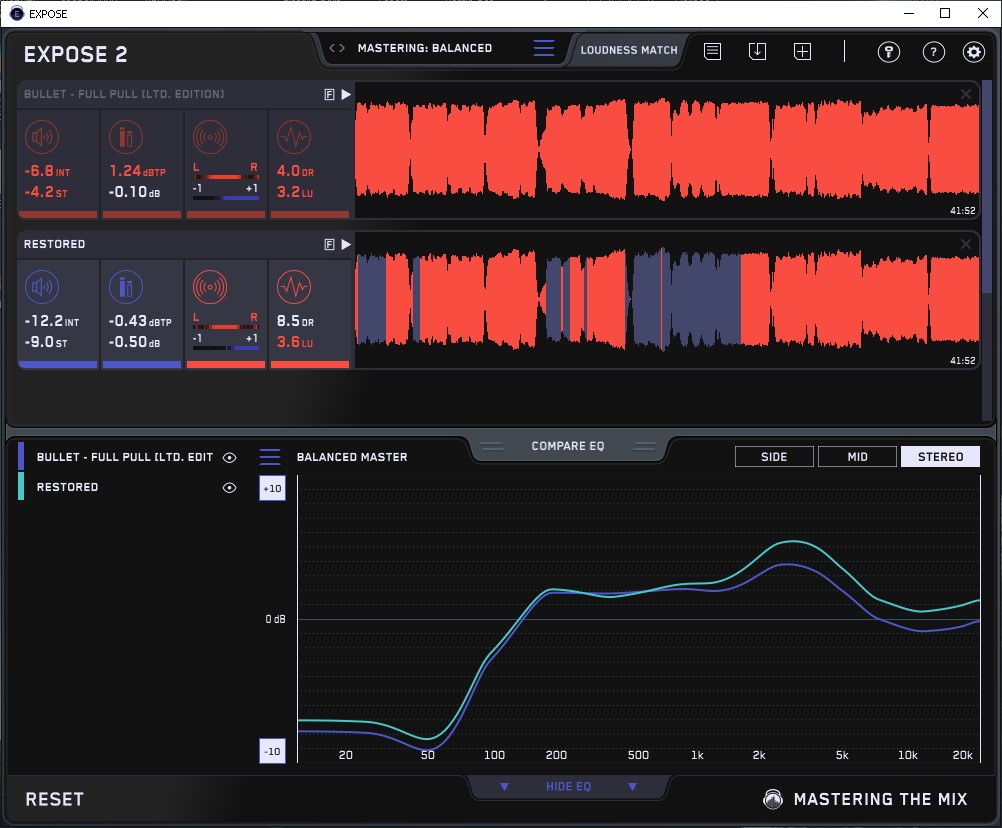Open the license key icon
This screenshot has height=828, width=1002.
[889, 52]
